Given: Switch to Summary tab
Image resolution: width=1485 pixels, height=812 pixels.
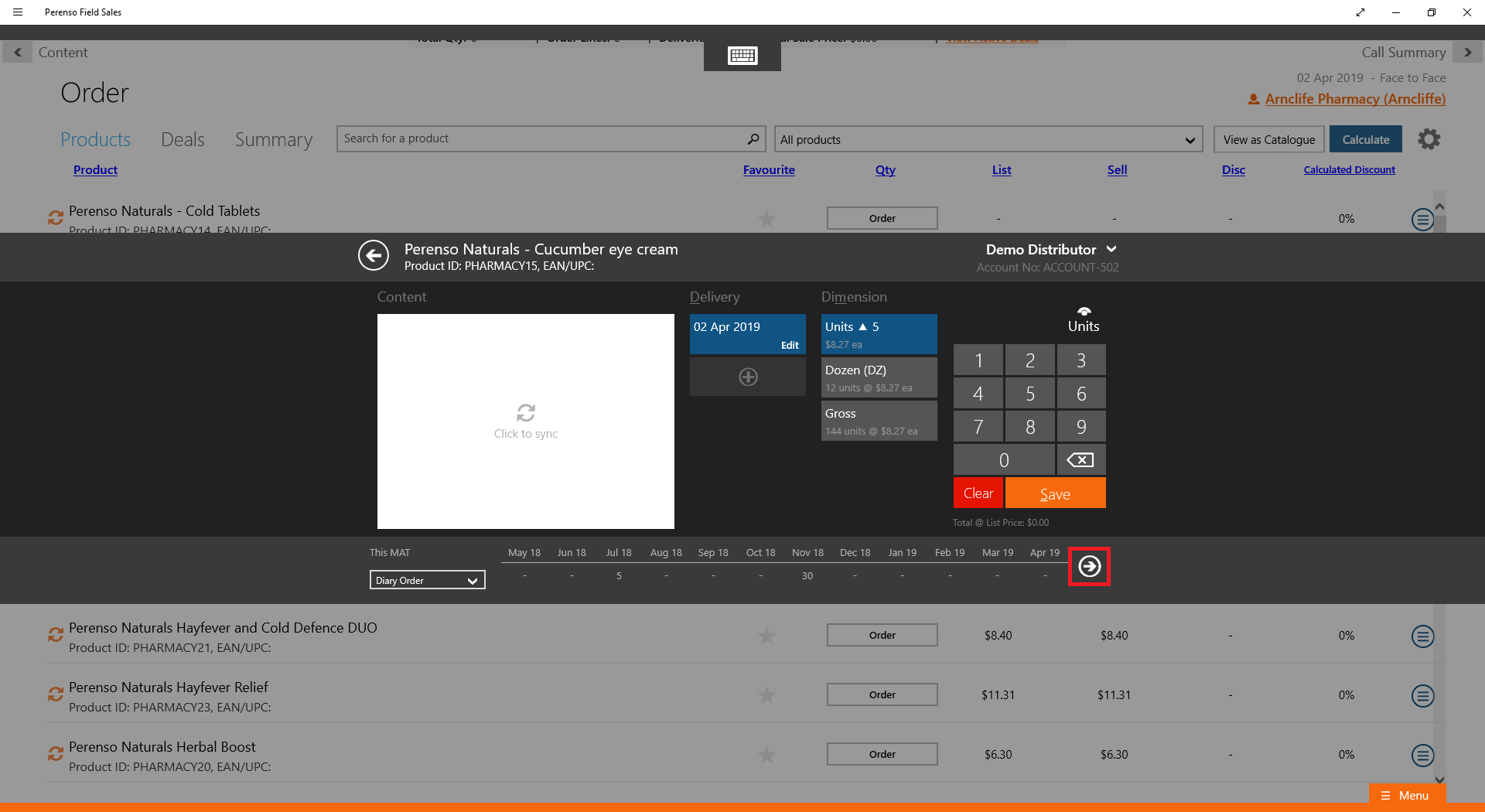Looking at the screenshot, I should tap(274, 140).
